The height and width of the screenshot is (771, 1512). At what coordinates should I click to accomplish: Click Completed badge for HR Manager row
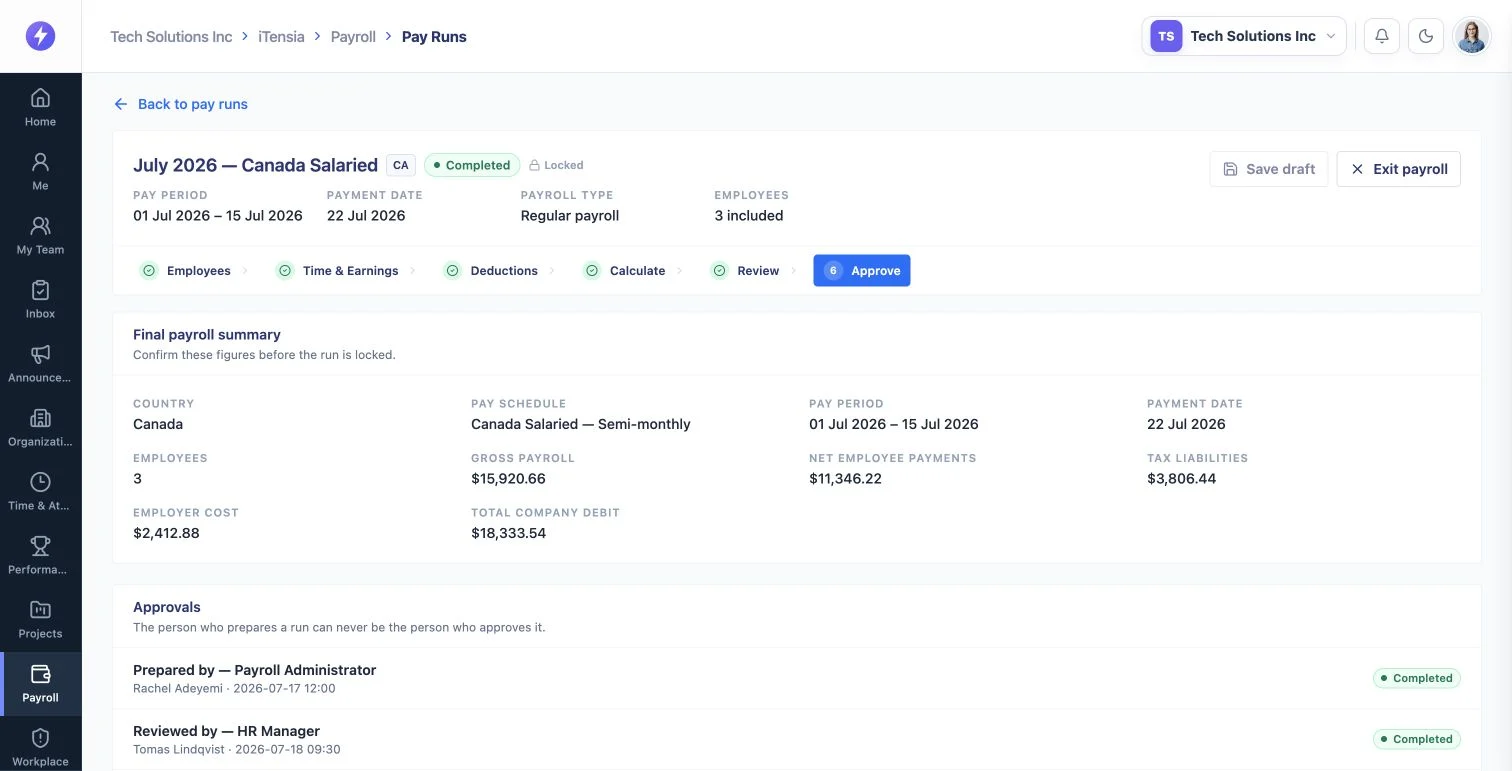coord(1416,739)
